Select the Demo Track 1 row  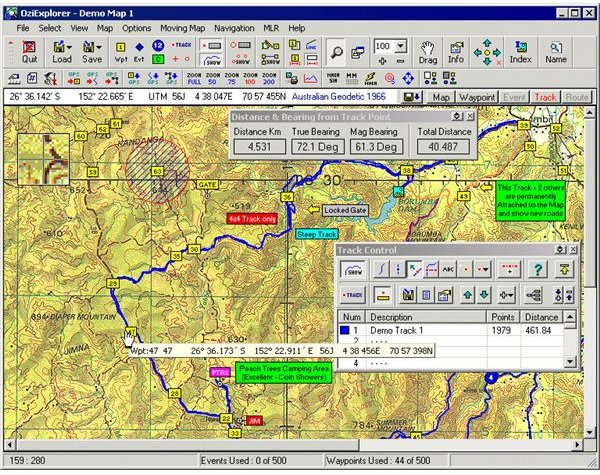coord(451,330)
